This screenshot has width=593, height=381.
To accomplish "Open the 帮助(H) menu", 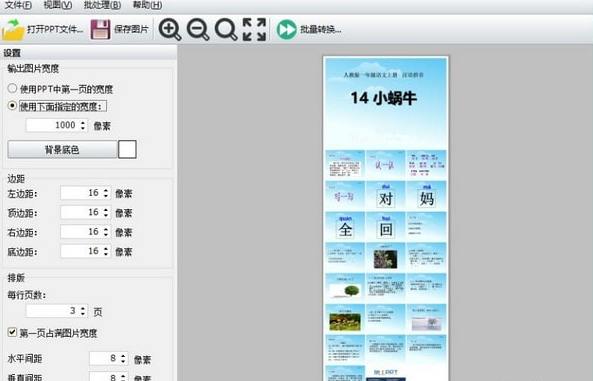I will click(x=147, y=5).
